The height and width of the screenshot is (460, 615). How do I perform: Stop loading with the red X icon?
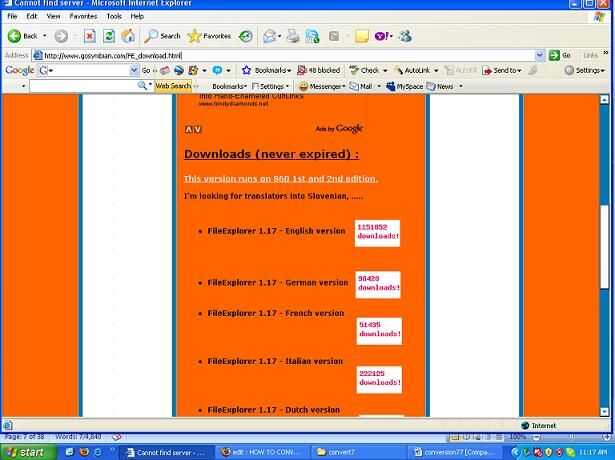[90, 36]
